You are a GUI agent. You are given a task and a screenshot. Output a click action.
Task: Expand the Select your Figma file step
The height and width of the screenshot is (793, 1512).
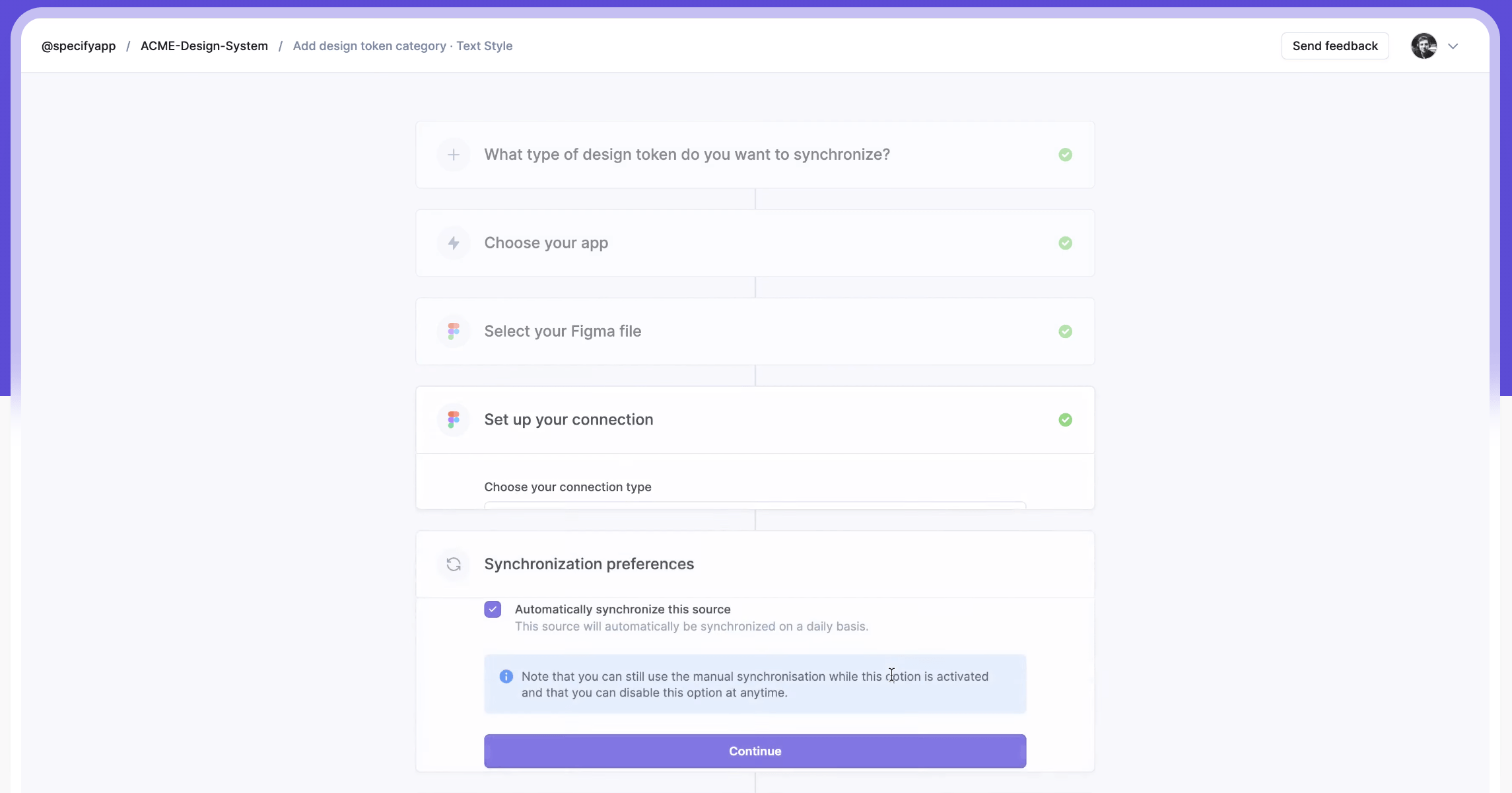(755, 331)
